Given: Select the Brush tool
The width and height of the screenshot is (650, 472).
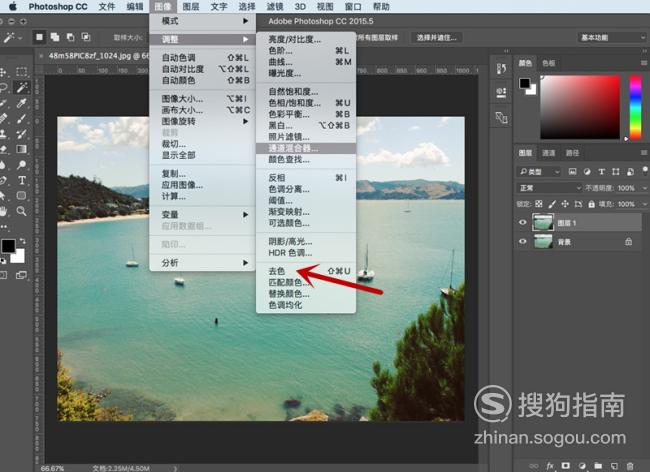Looking at the screenshot, I should coord(21,119).
